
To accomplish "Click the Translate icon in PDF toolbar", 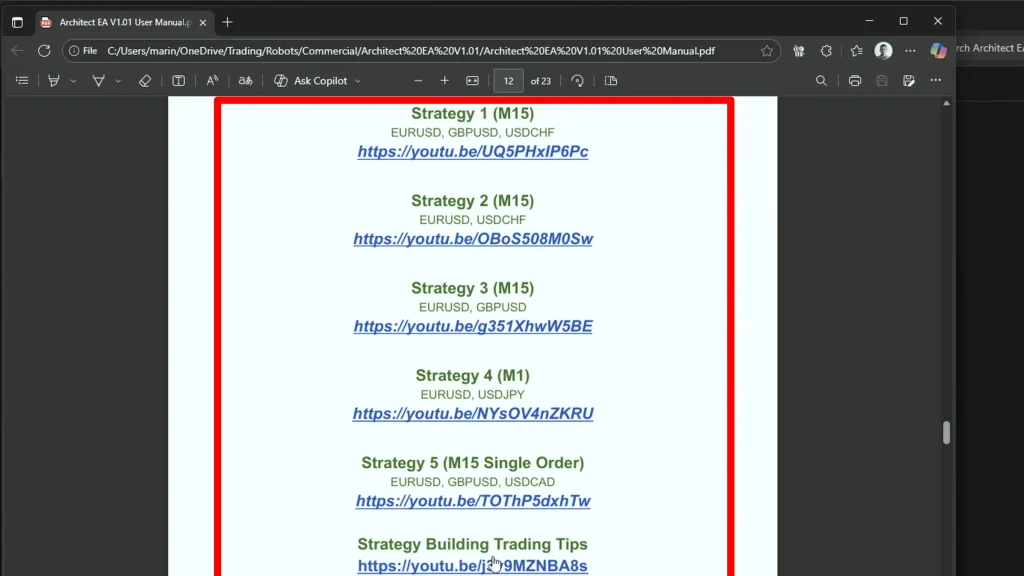I will pyautogui.click(x=245, y=81).
